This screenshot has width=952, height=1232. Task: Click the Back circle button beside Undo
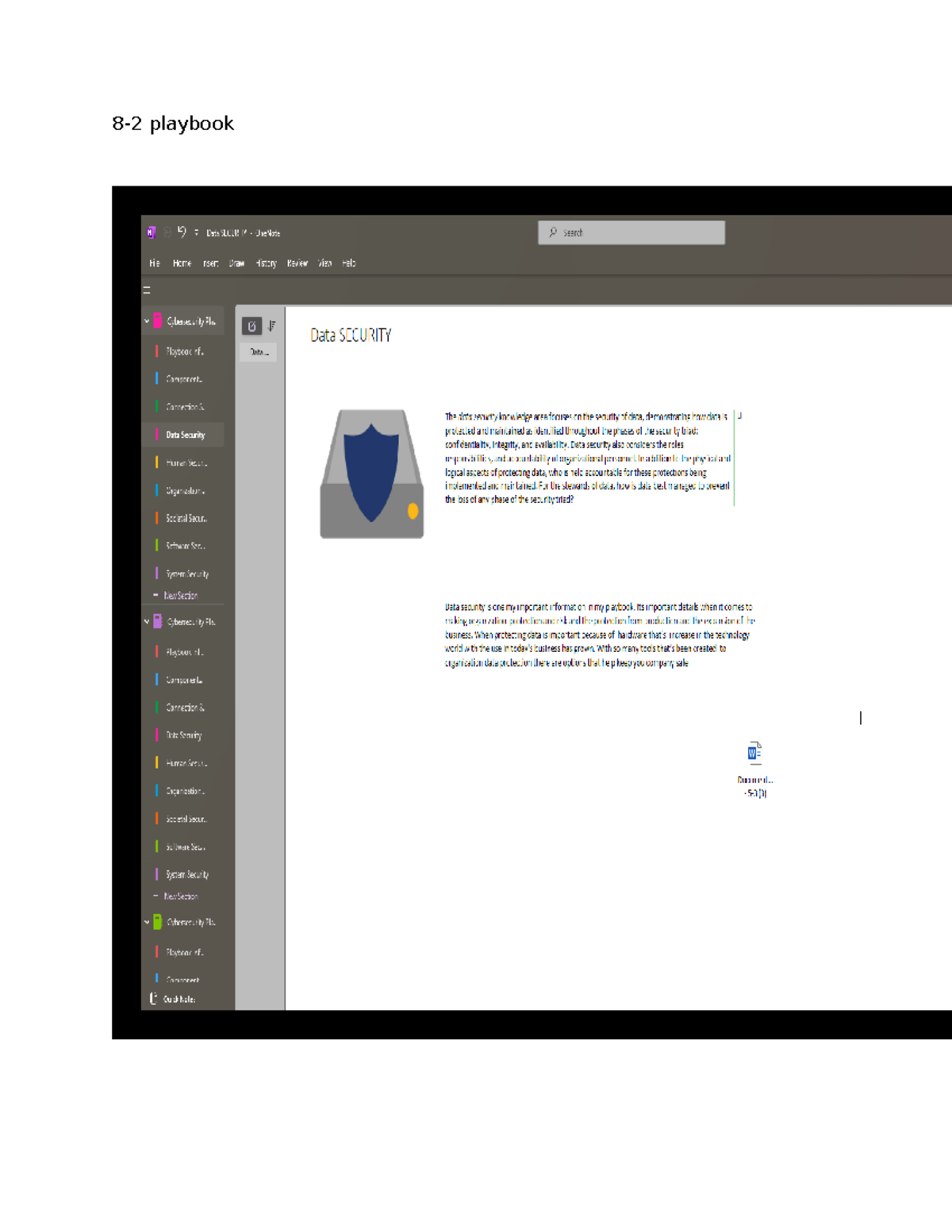(167, 232)
